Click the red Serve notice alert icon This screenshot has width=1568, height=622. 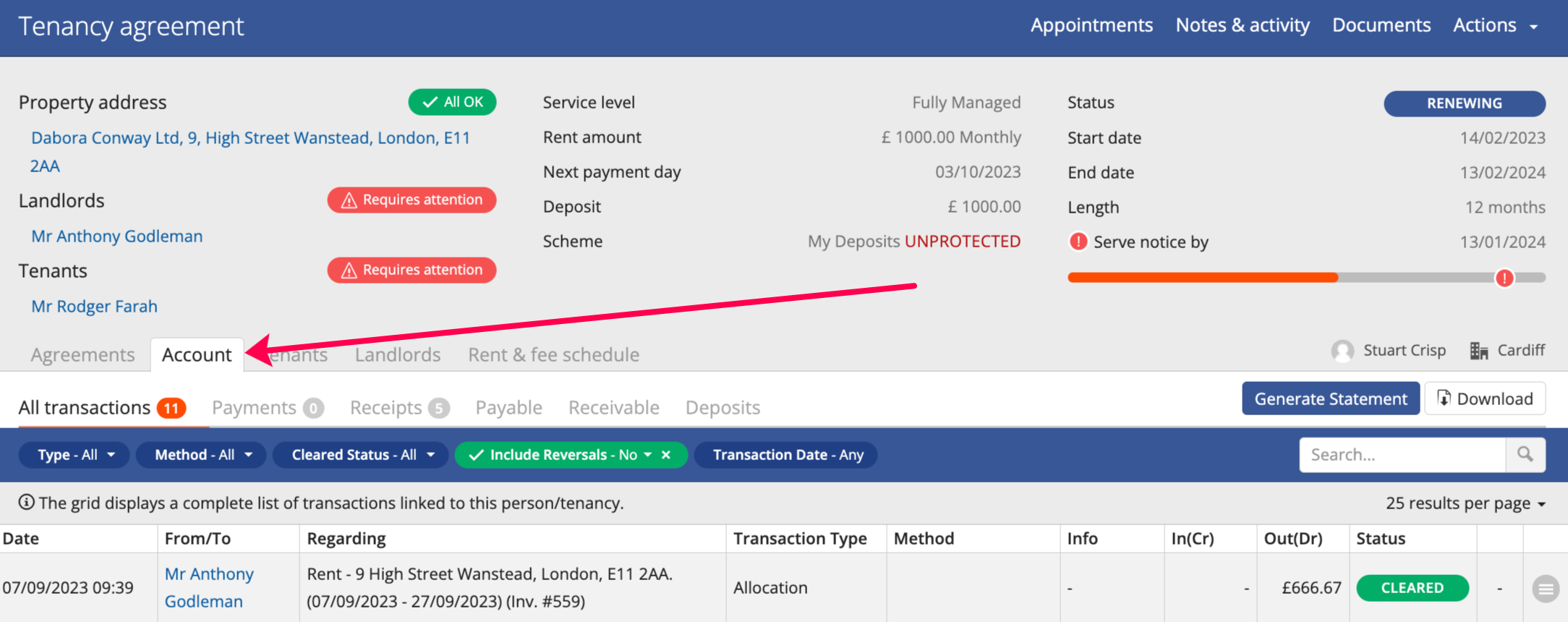pyautogui.click(x=1078, y=242)
